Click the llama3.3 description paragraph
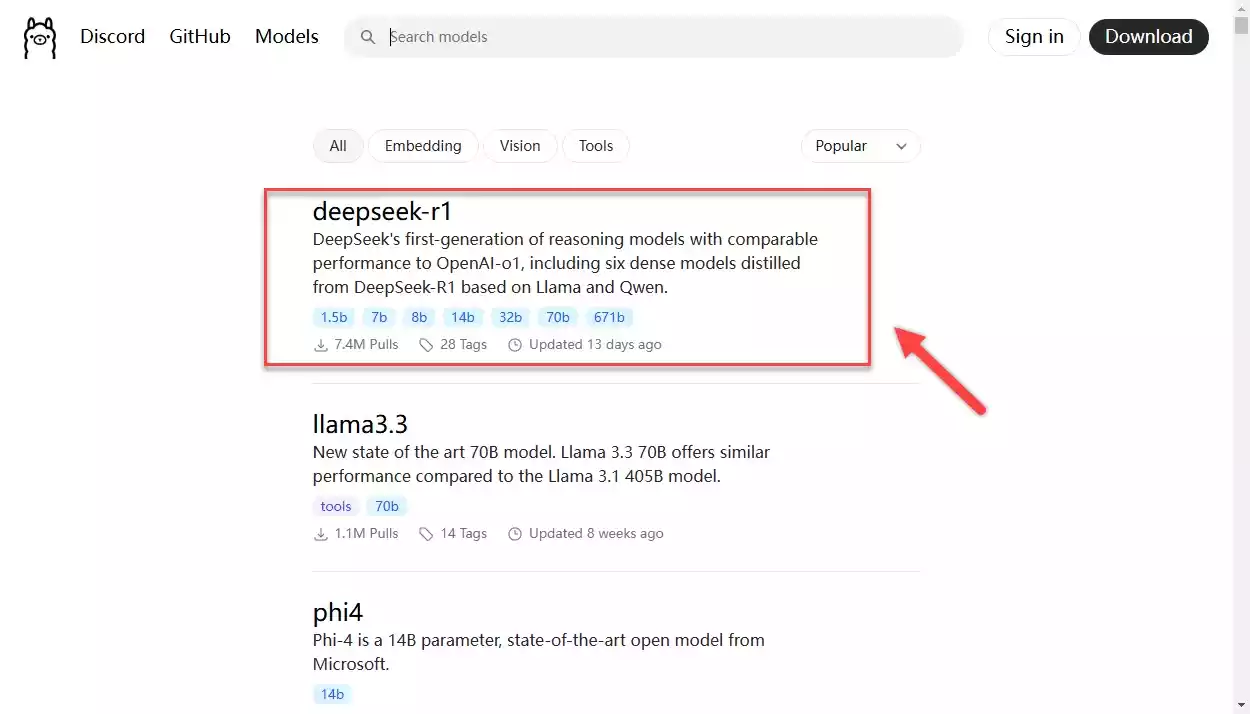Screen dimensions: 1250x714 [x=541, y=464]
